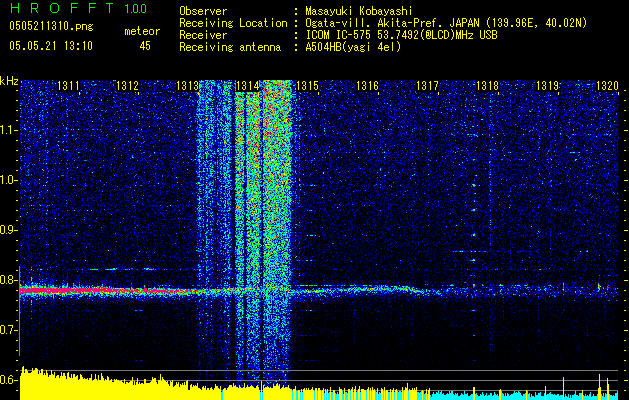Click the A504HB(yagi 4el) antenna text

click(x=353, y=47)
